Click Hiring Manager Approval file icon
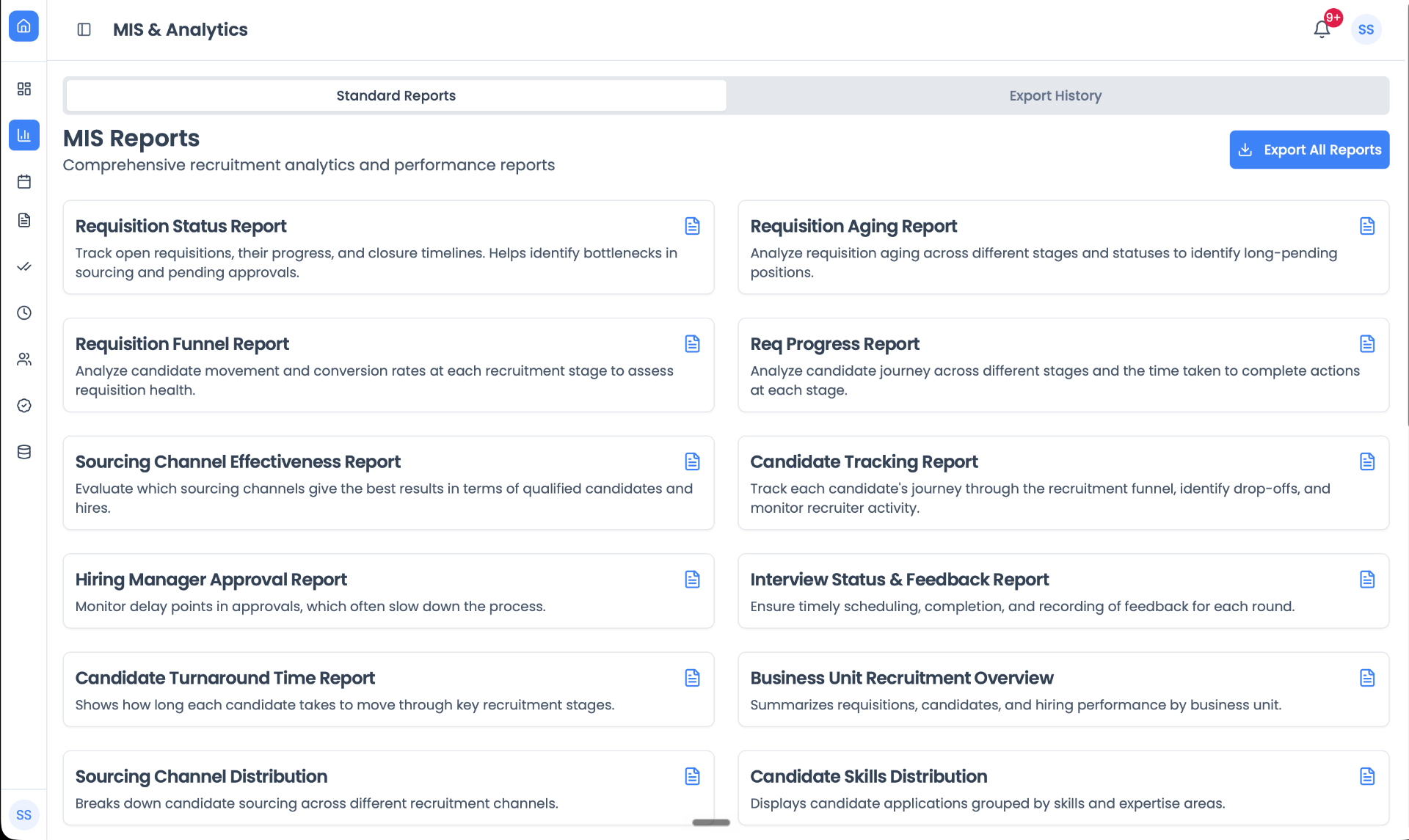The image size is (1409, 840). click(692, 580)
